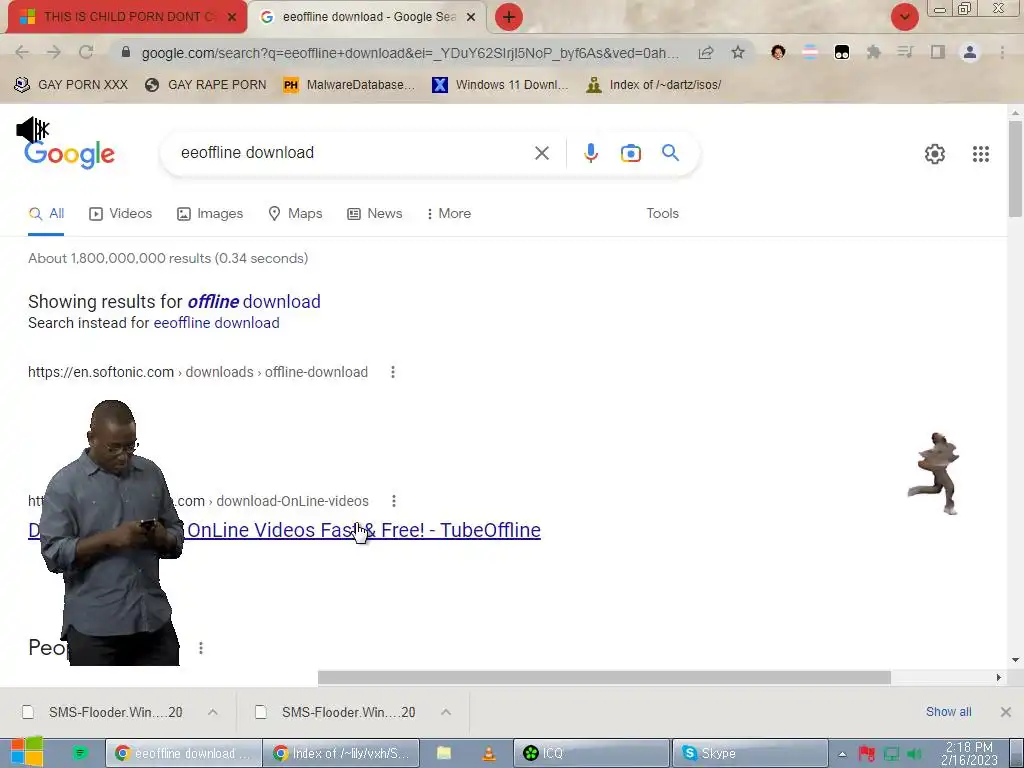
Task: Show hidden system tray icons
Action: 842,754
